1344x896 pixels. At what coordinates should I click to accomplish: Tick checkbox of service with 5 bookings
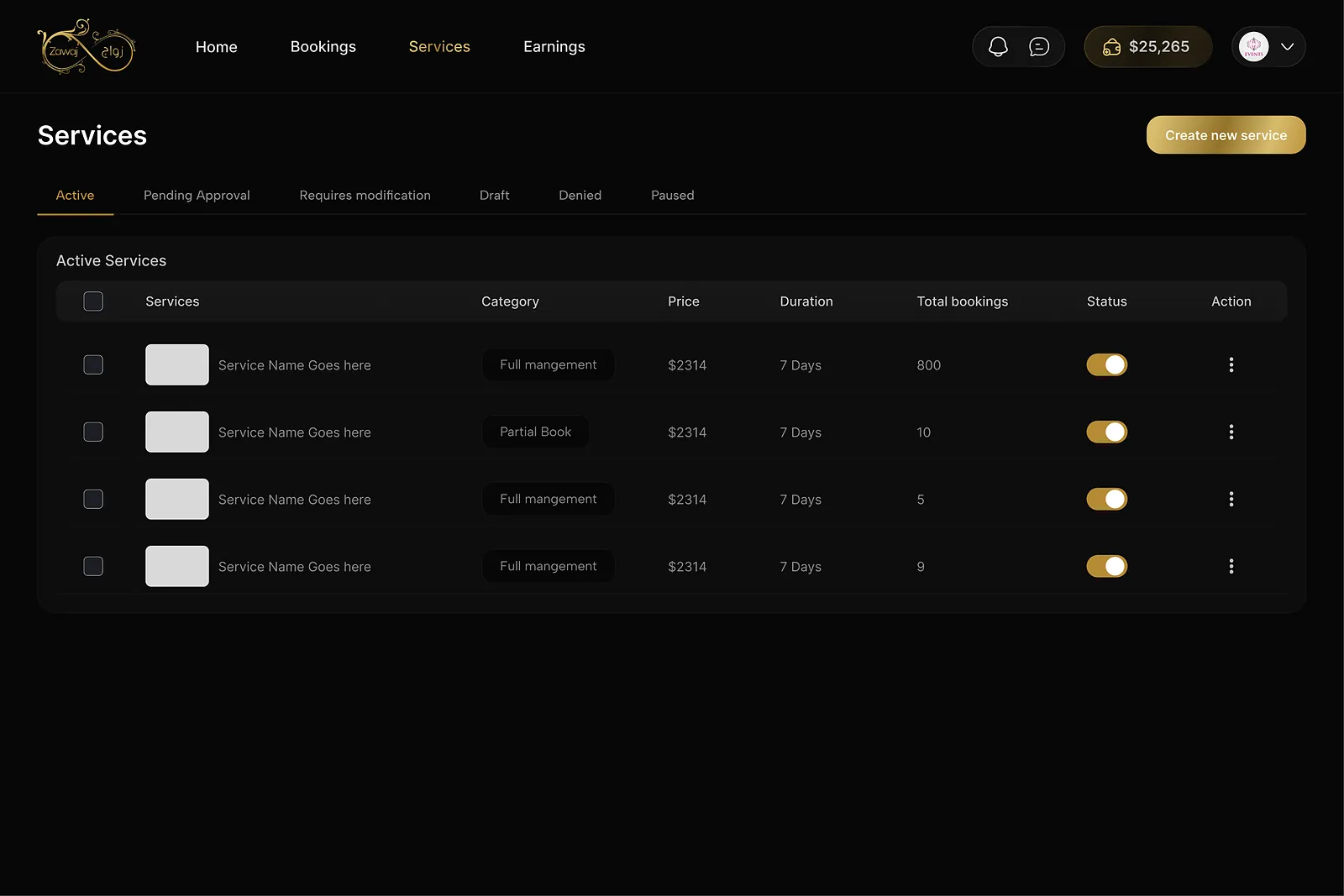pyautogui.click(x=93, y=499)
